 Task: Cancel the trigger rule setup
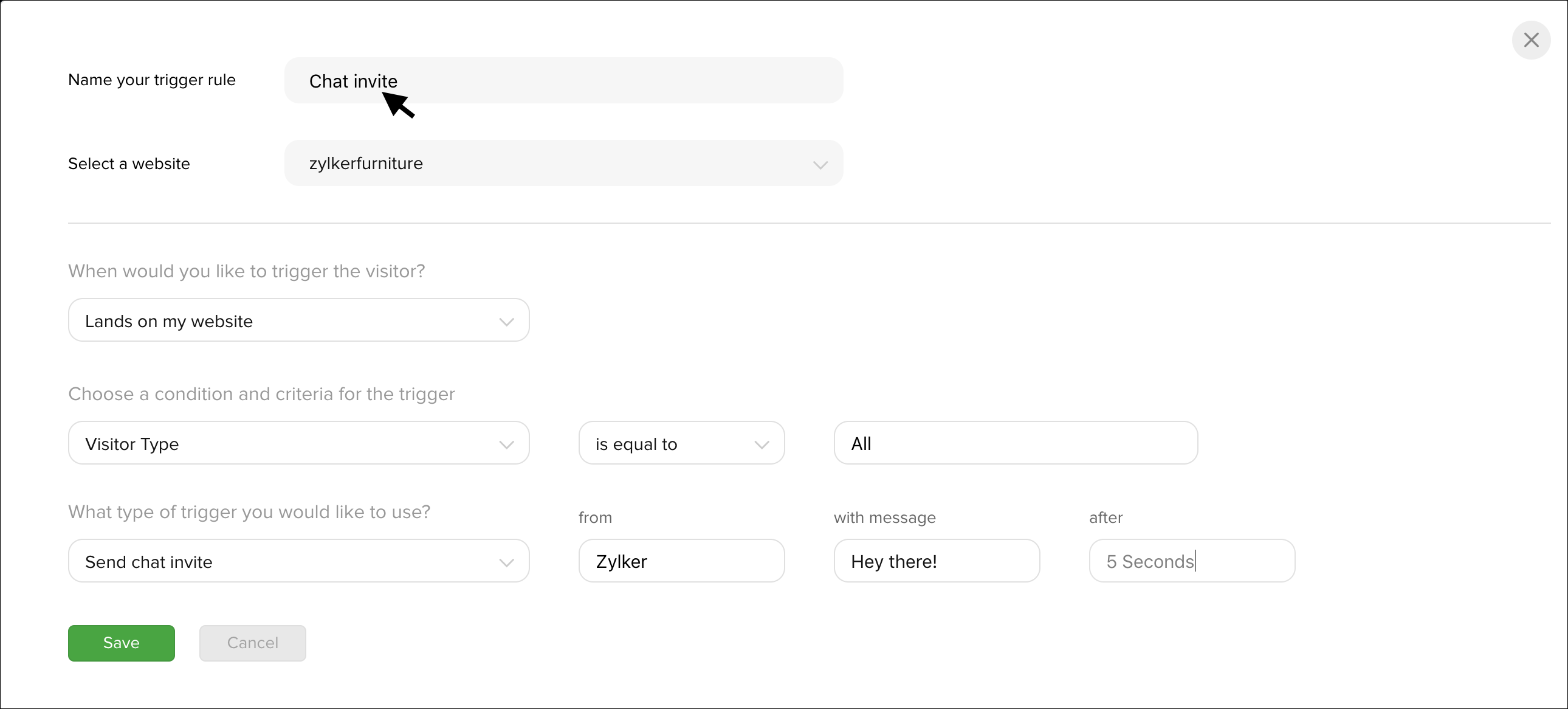(x=253, y=643)
